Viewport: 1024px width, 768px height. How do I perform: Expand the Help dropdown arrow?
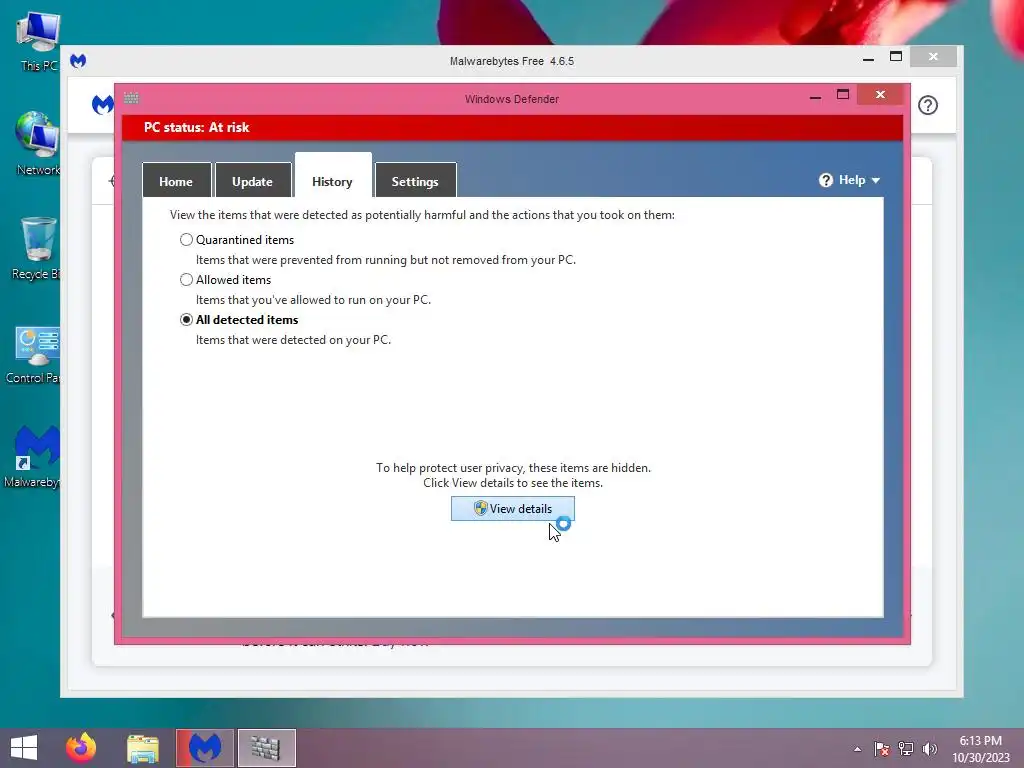[x=876, y=180]
